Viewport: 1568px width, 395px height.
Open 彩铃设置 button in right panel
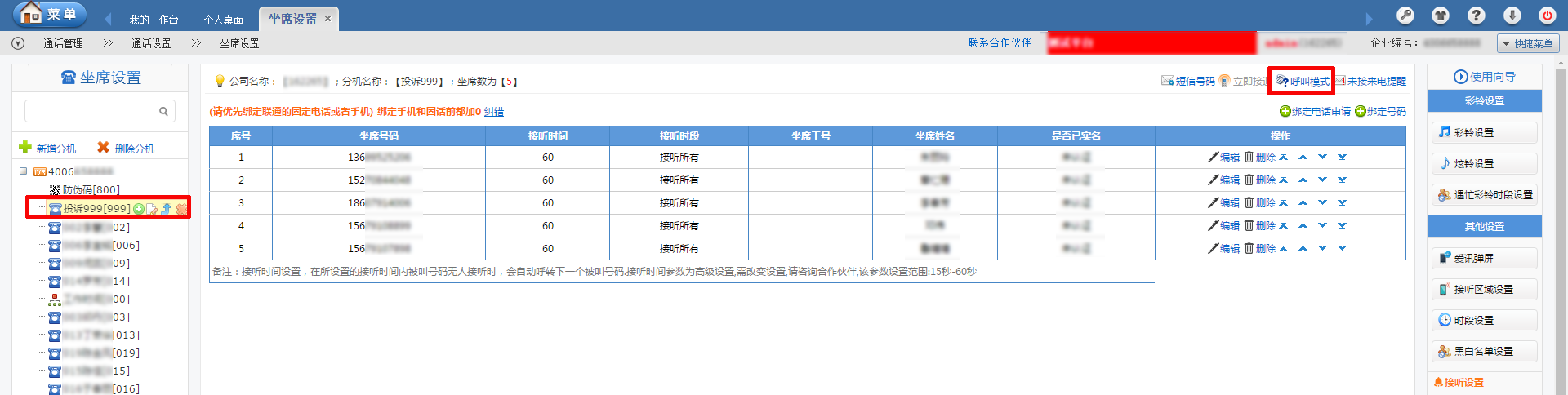click(1484, 132)
